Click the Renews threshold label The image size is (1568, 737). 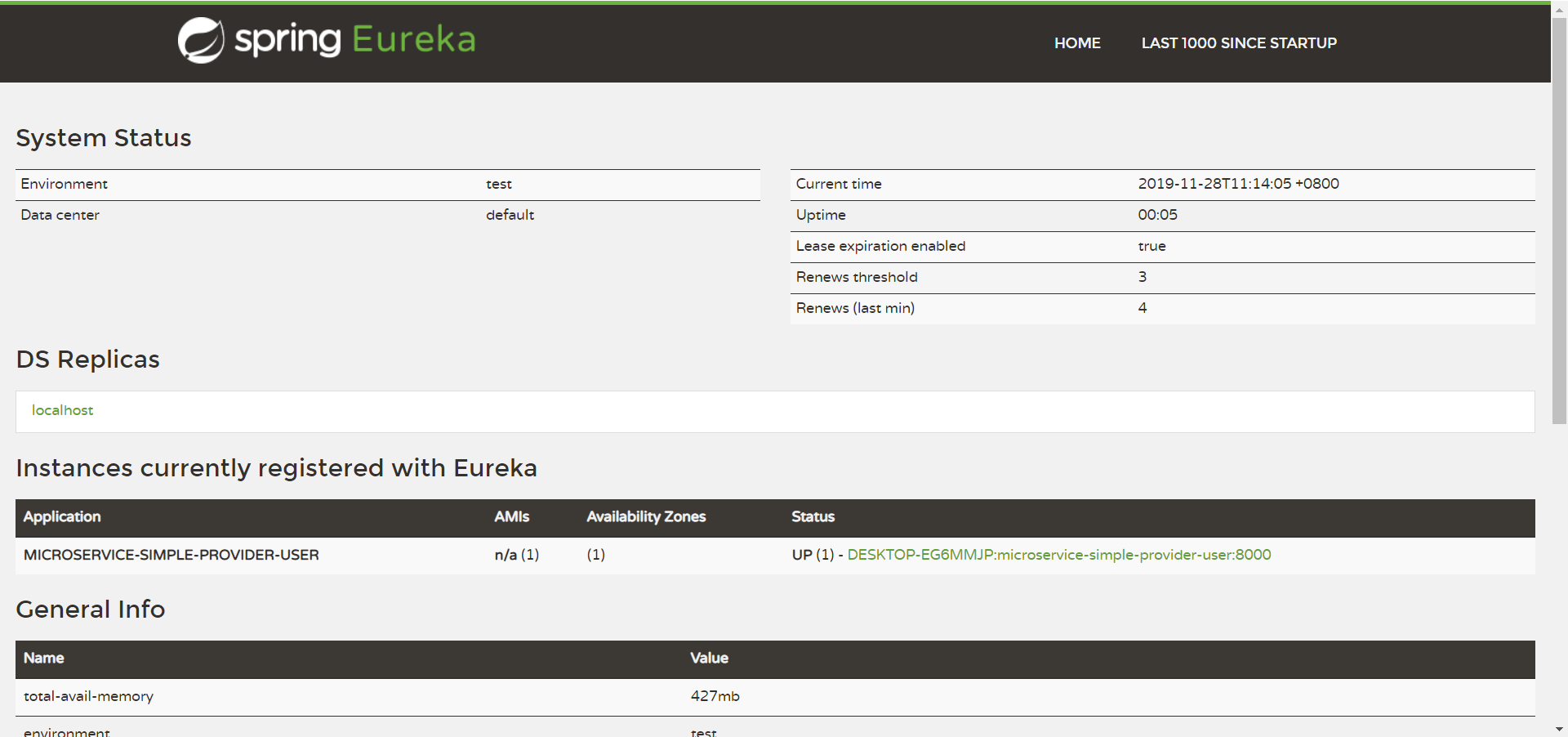[857, 277]
